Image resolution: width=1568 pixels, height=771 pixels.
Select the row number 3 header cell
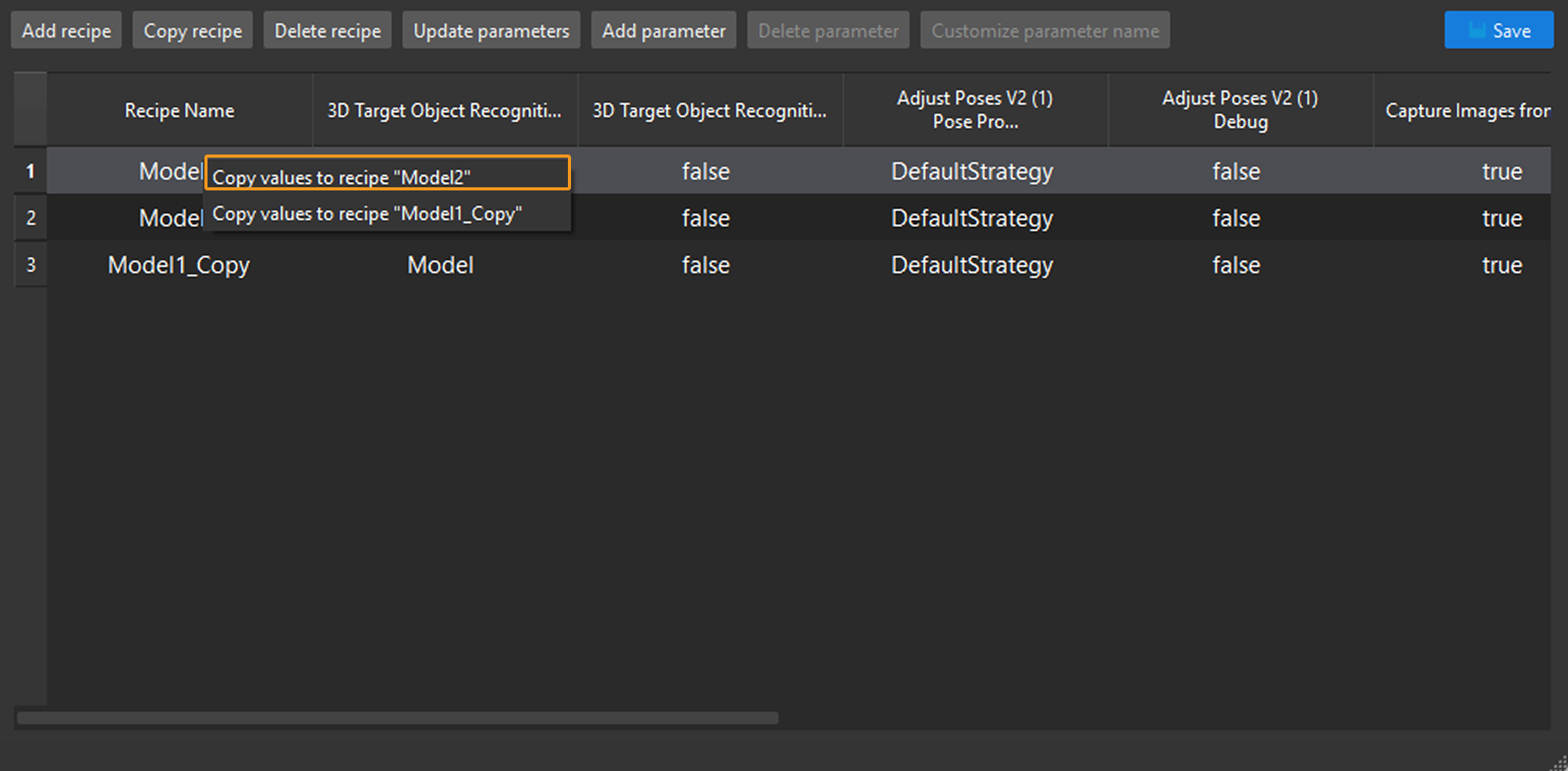point(30,265)
